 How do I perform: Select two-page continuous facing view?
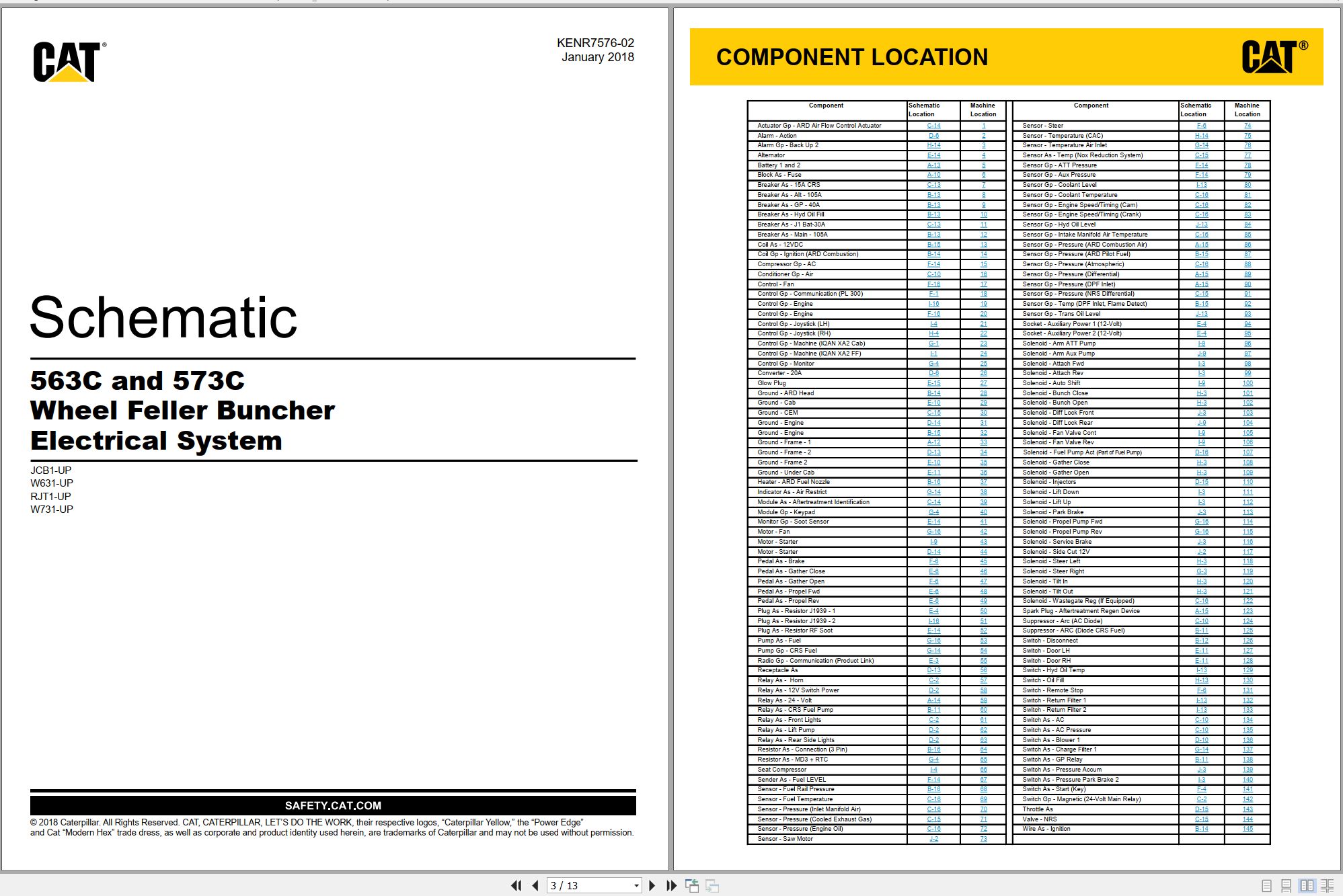click(1328, 886)
